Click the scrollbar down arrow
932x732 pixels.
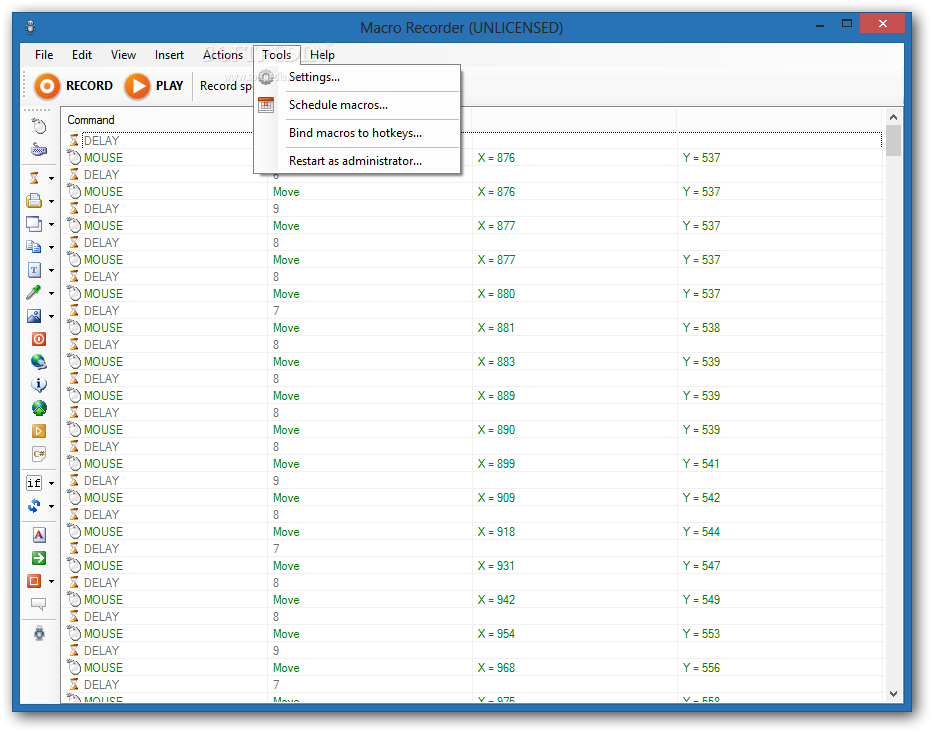point(893,694)
